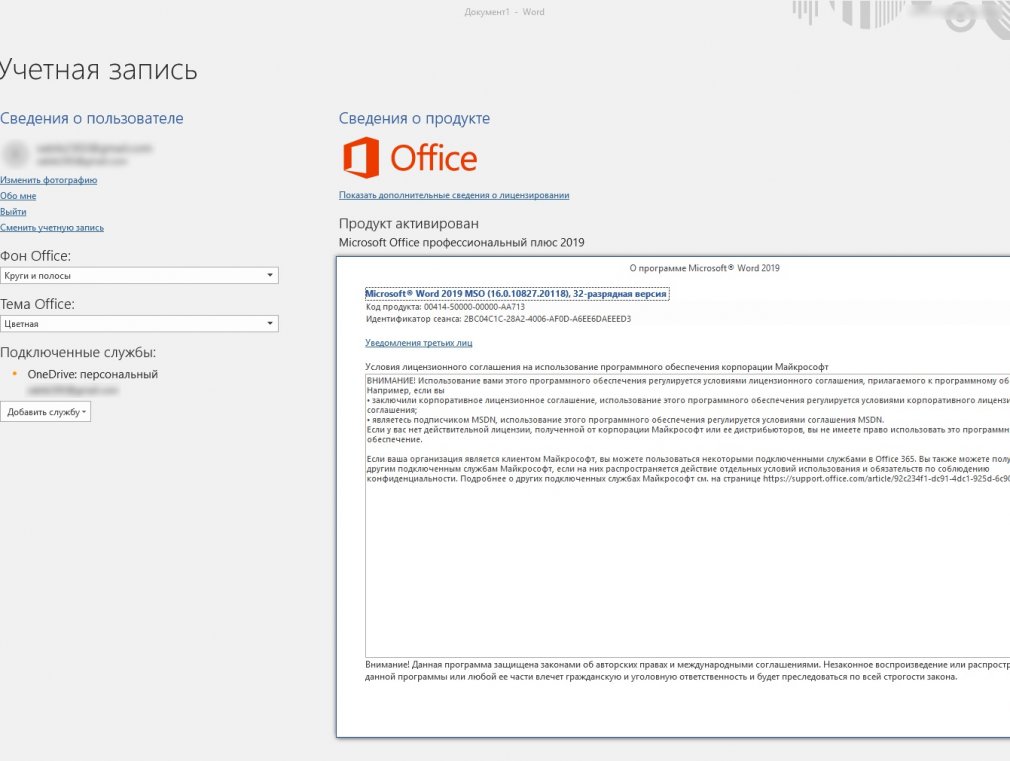Click the 'Сведения о продукте' heading
This screenshot has width=1010, height=761.
414,119
